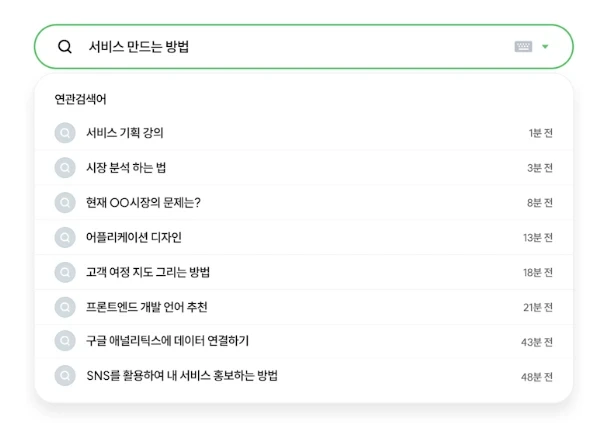Click the search icon beside 어플리케이션 디자인

(65, 237)
